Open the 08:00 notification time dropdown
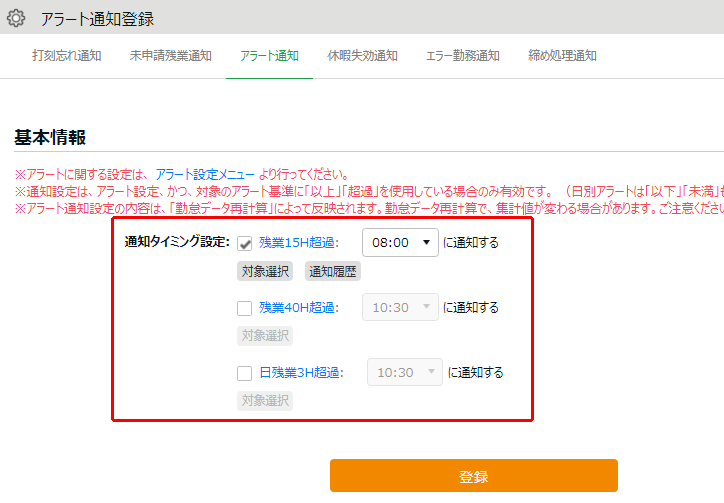Image resolution: width=724 pixels, height=503 pixels. [x=400, y=242]
